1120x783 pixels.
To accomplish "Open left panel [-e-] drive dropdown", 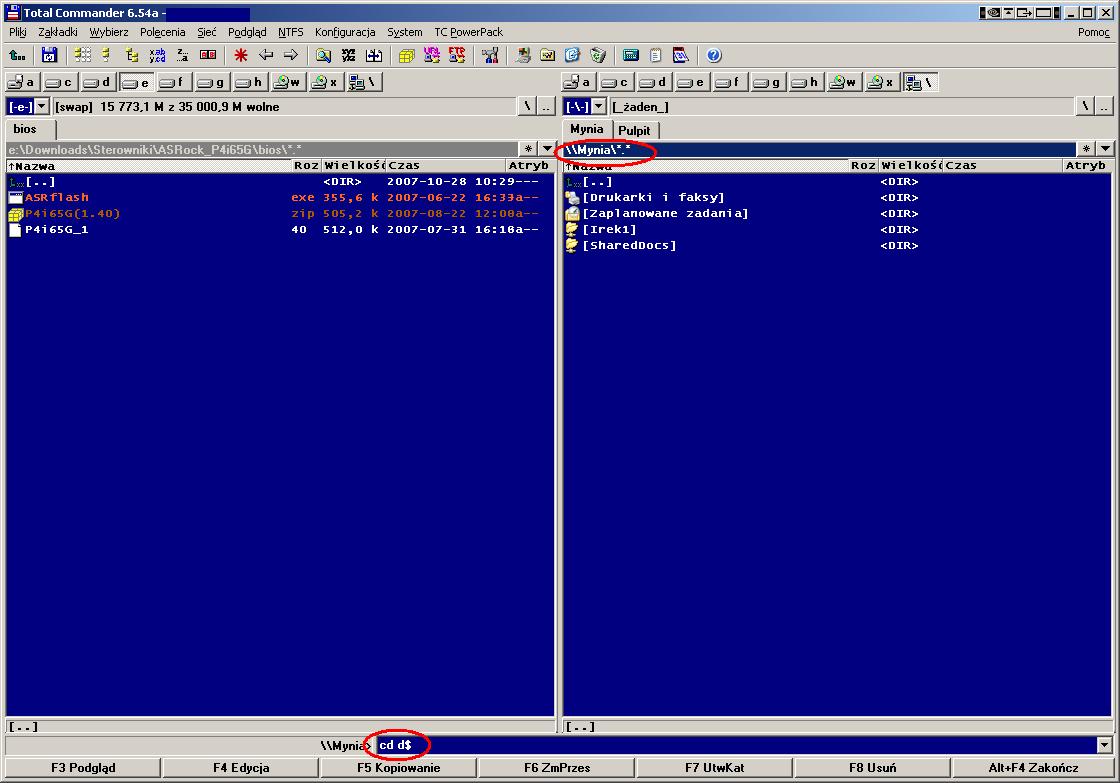I will 42,106.
